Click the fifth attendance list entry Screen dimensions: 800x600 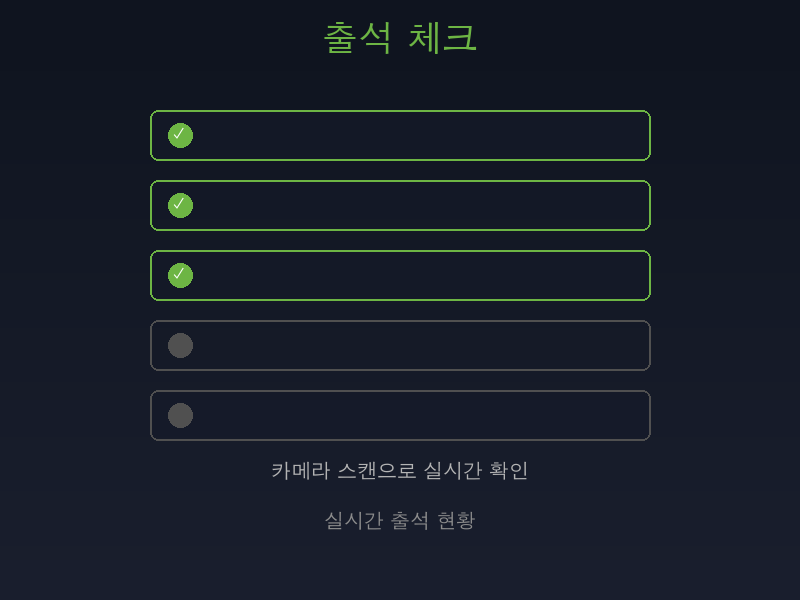coord(400,415)
